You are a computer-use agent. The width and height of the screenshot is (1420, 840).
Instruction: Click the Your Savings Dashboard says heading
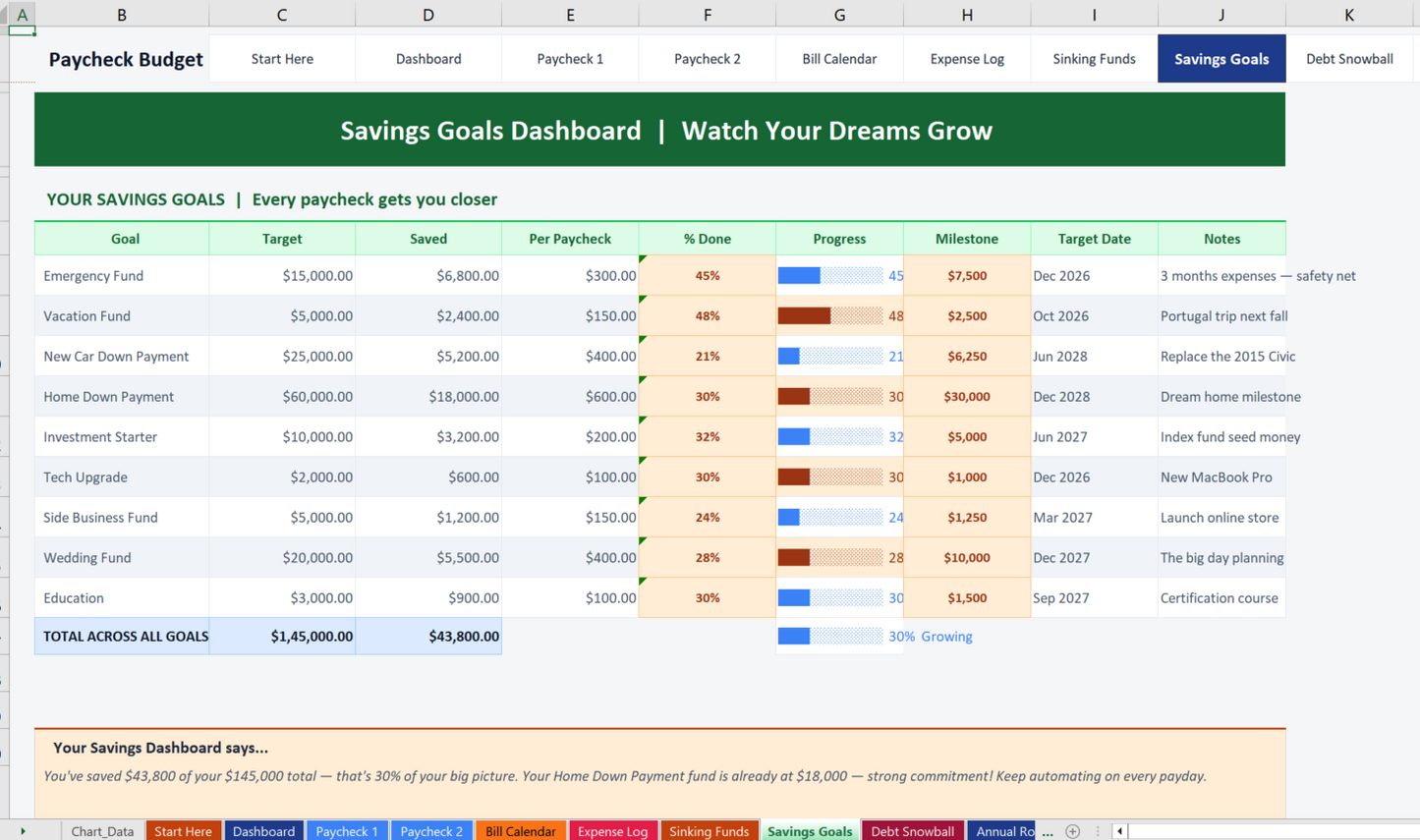(160, 748)
